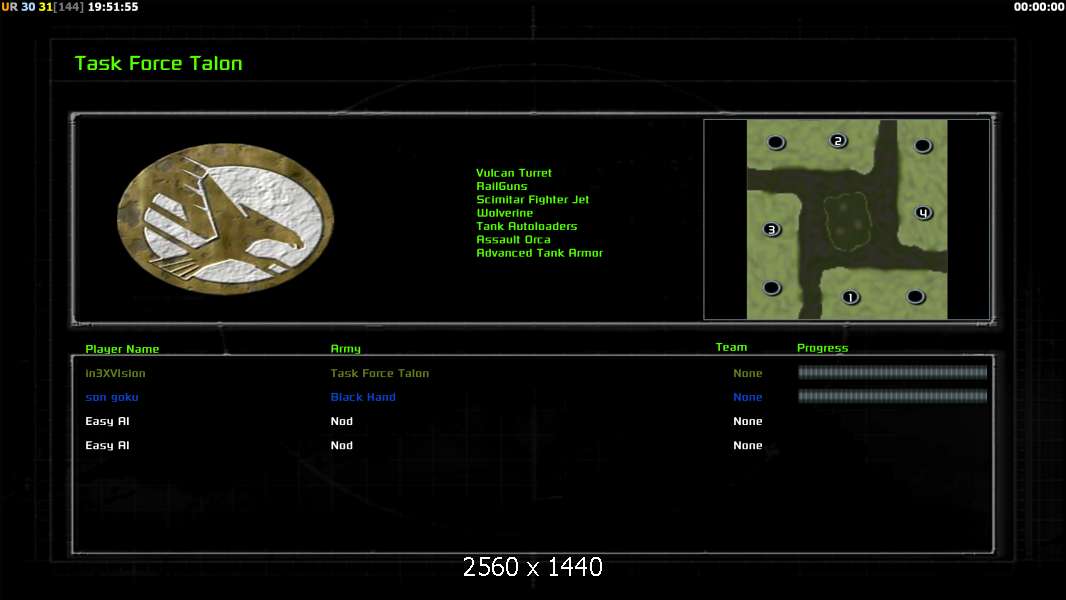
Task: Click the Army column header
Action: coord(345,349)
